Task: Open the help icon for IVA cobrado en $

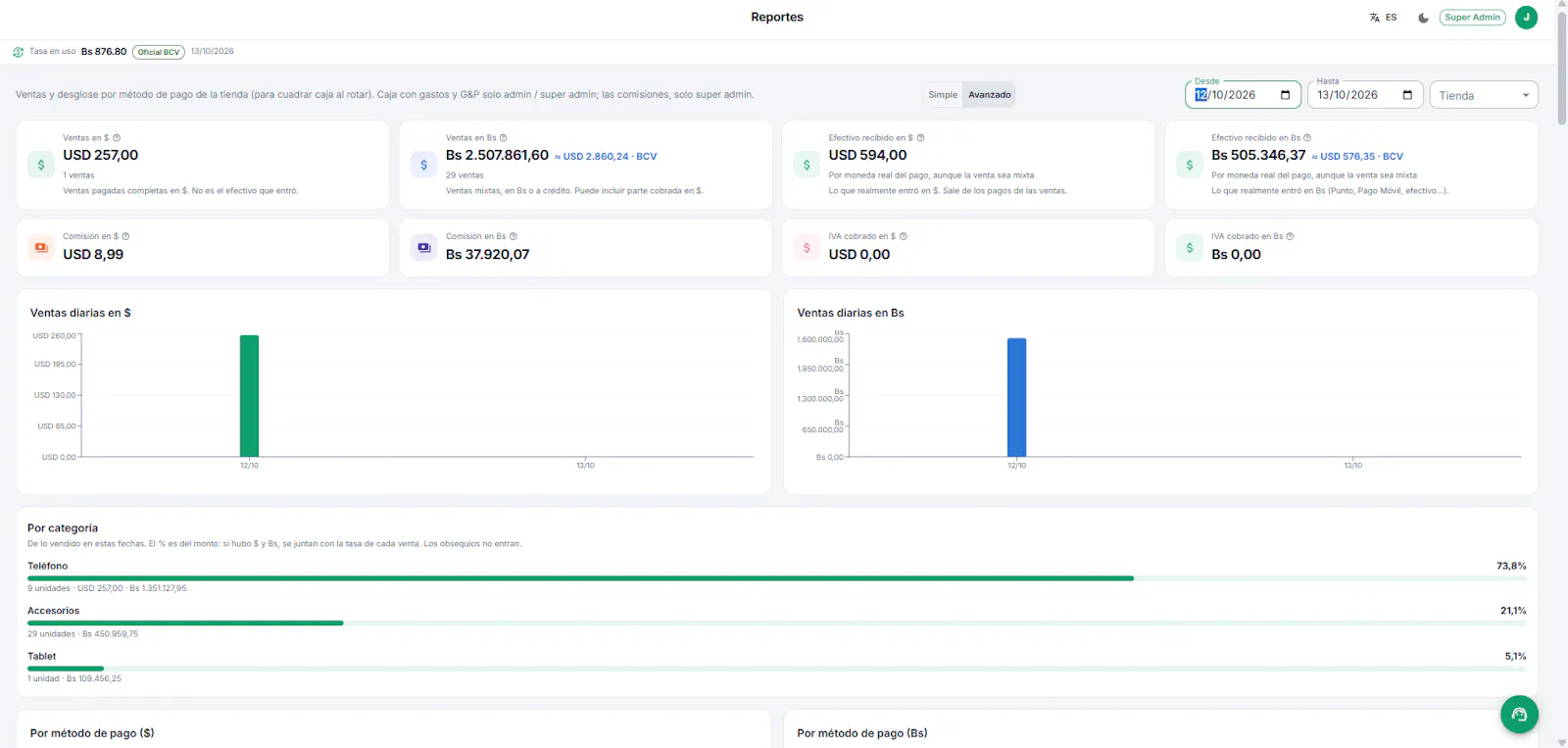Action: tap(904, 236)
